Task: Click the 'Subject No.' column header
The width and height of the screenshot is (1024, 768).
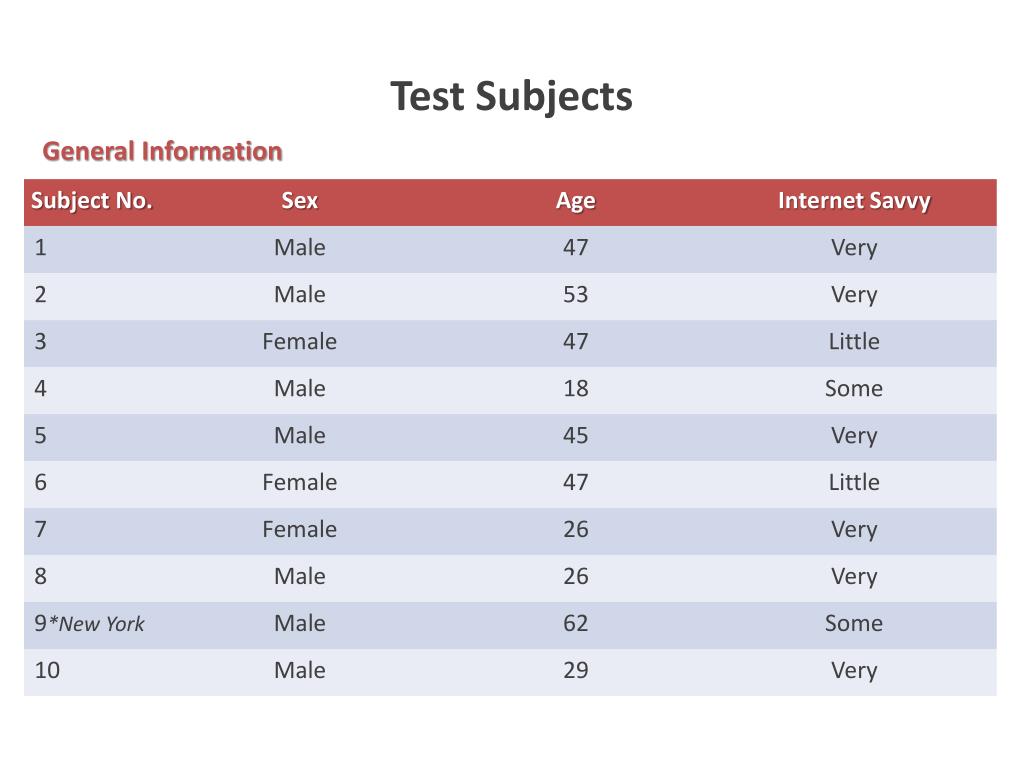Action: click(91, 201)
